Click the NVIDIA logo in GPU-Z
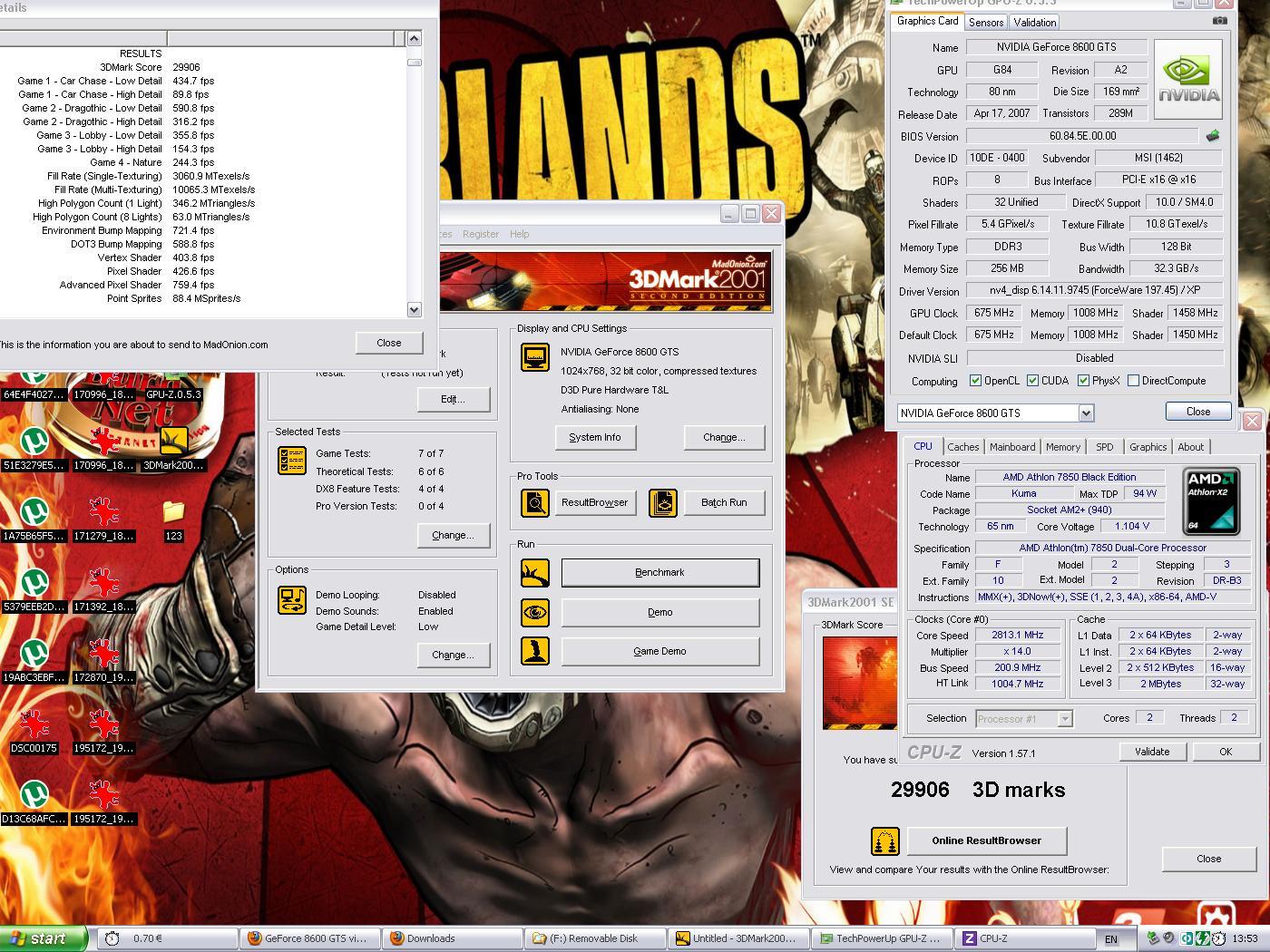The height and width of the screenshot is (952, 1270). 1188,79
